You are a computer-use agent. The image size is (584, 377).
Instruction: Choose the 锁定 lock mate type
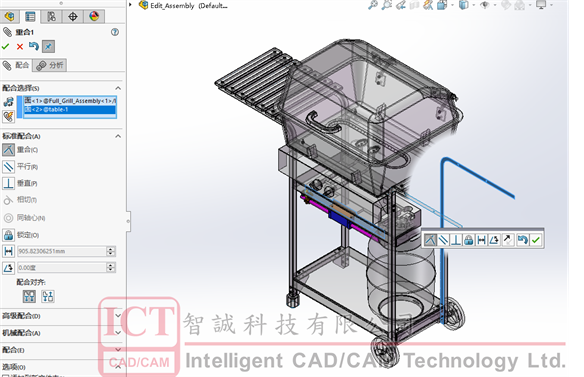tap(21, 235)
